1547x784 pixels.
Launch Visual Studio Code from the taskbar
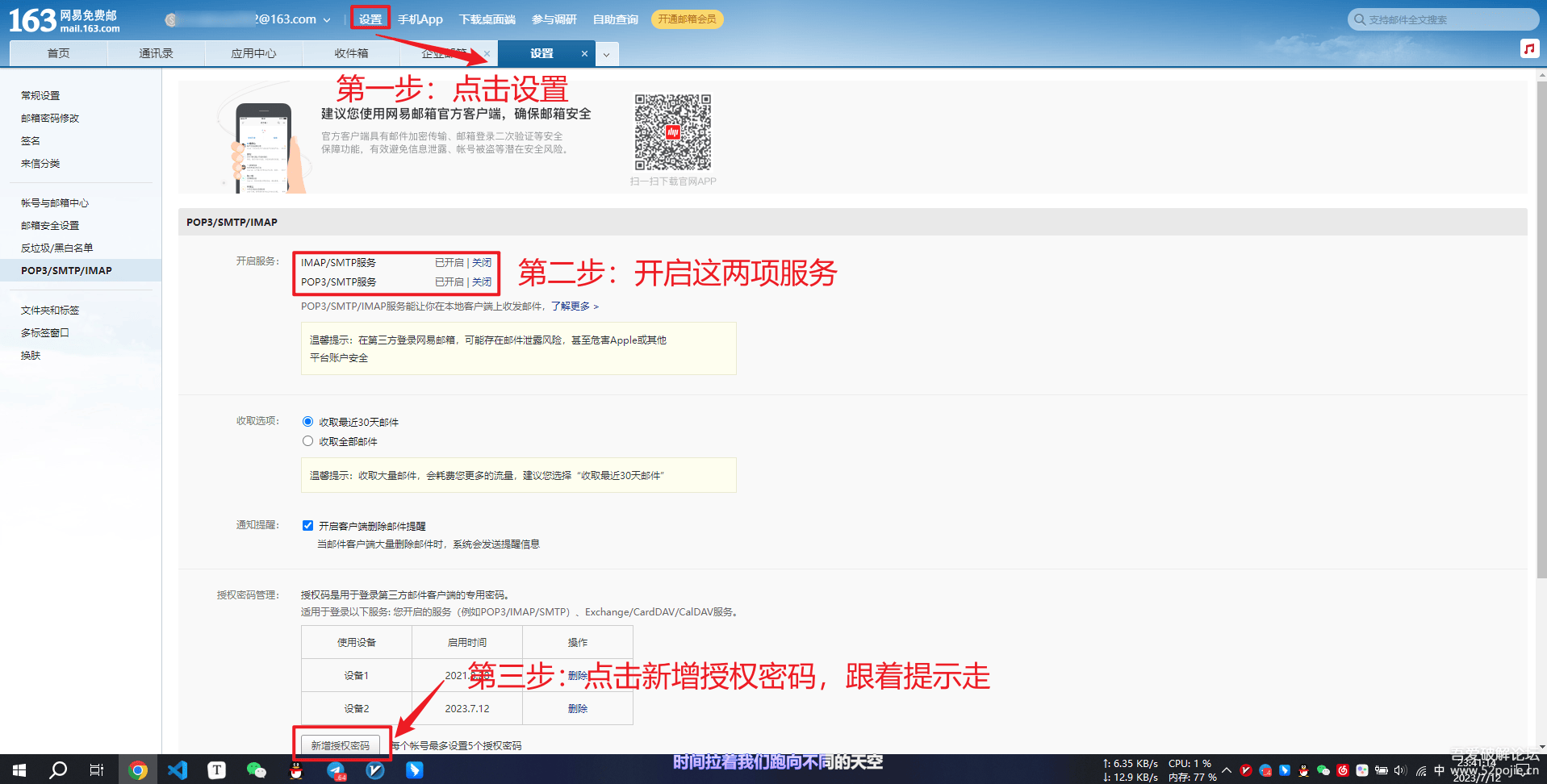178,770
